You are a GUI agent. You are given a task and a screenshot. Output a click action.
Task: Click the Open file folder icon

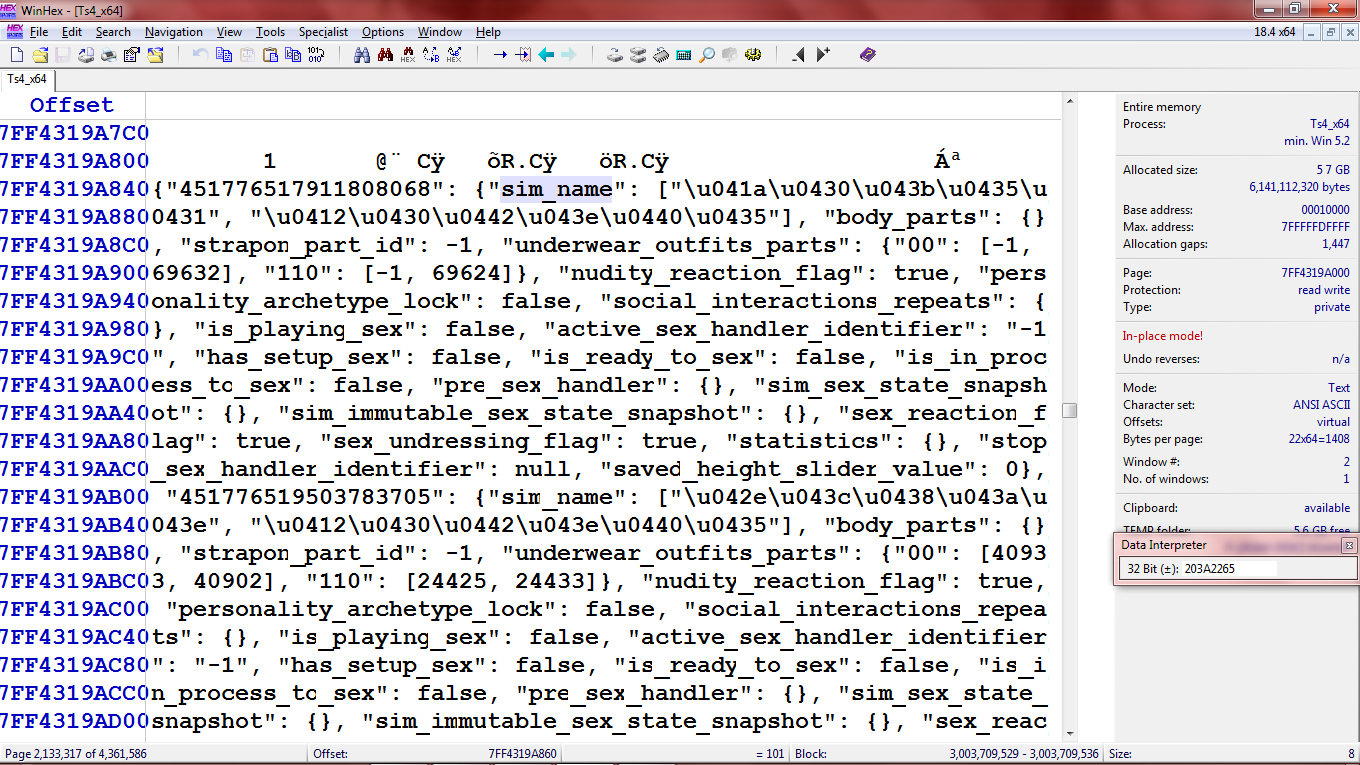click(40, 55)
